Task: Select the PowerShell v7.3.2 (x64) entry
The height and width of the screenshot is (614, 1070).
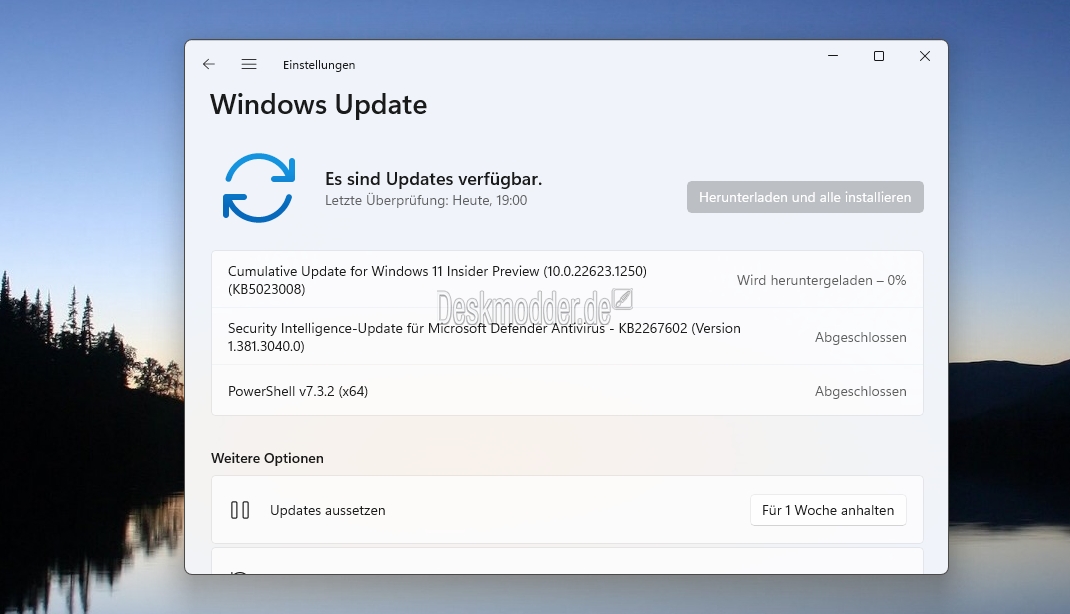Action: pyautogui.click(x=567, y=391)
